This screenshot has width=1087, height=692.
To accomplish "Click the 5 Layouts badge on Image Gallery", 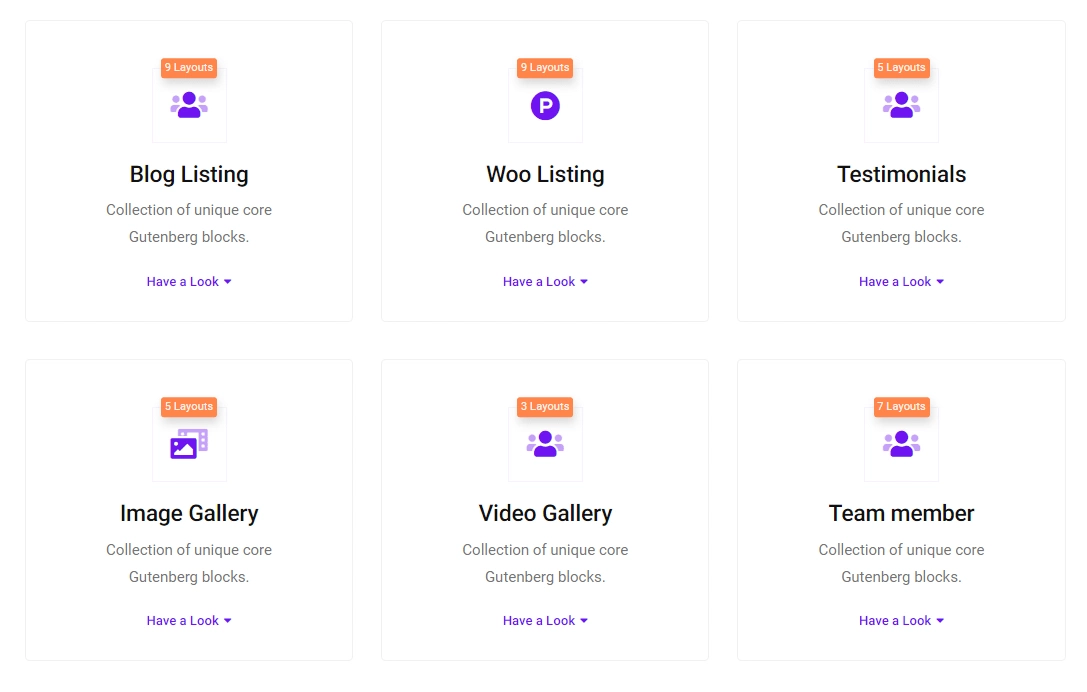I will (x=189, y=406).
